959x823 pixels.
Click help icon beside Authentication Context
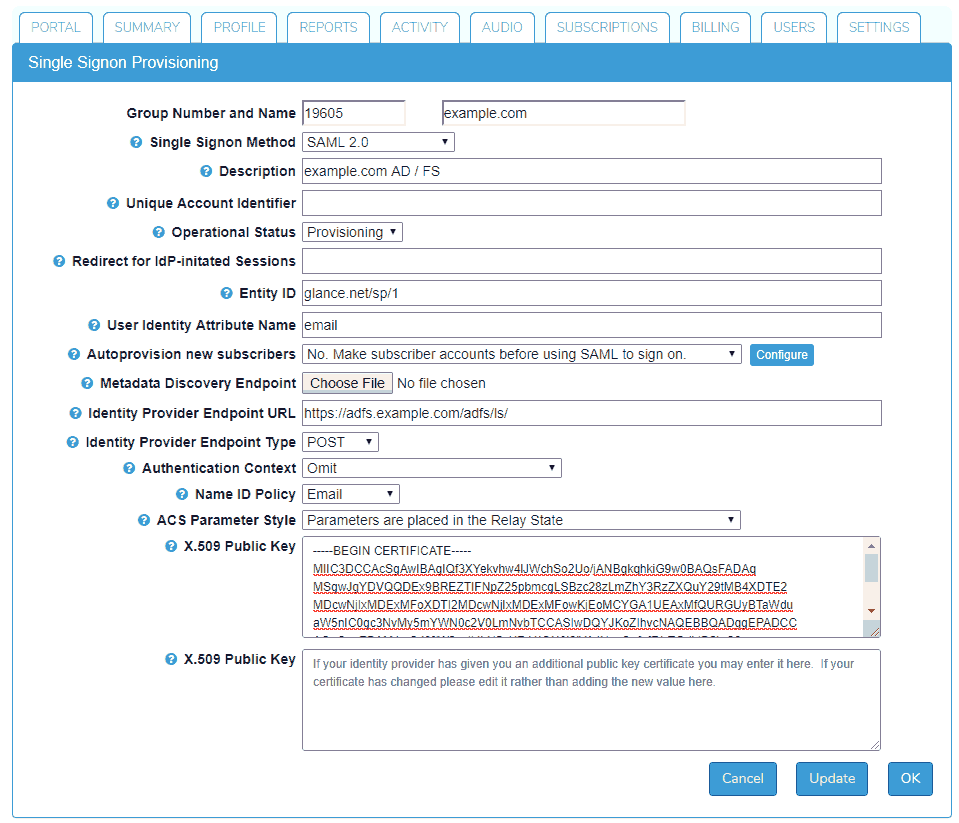[129, 468]
